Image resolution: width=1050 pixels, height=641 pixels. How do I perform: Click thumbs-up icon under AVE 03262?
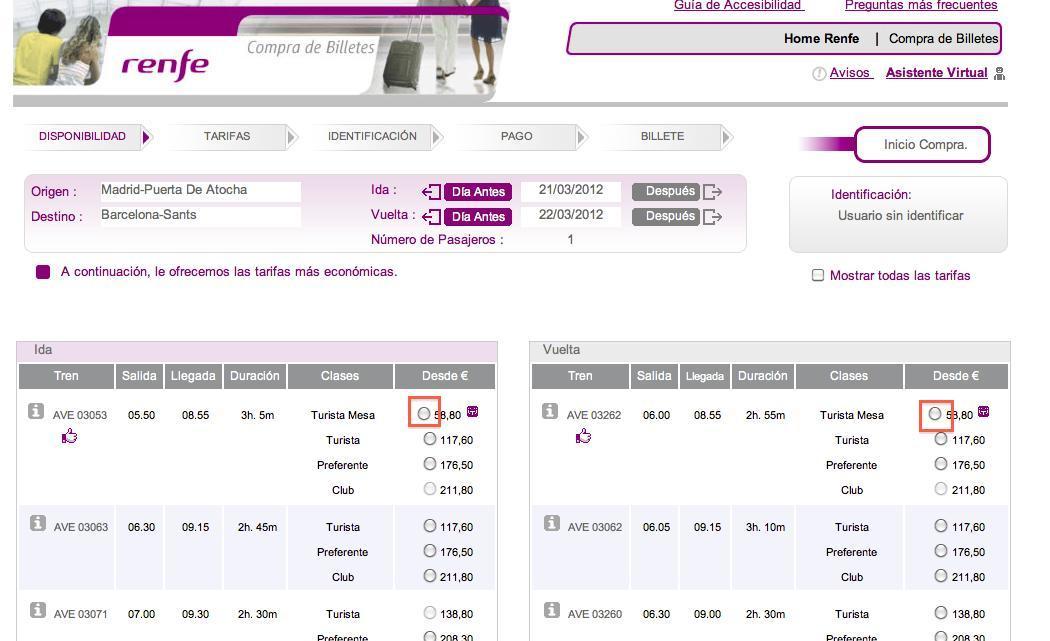click(x=584, y=436)
